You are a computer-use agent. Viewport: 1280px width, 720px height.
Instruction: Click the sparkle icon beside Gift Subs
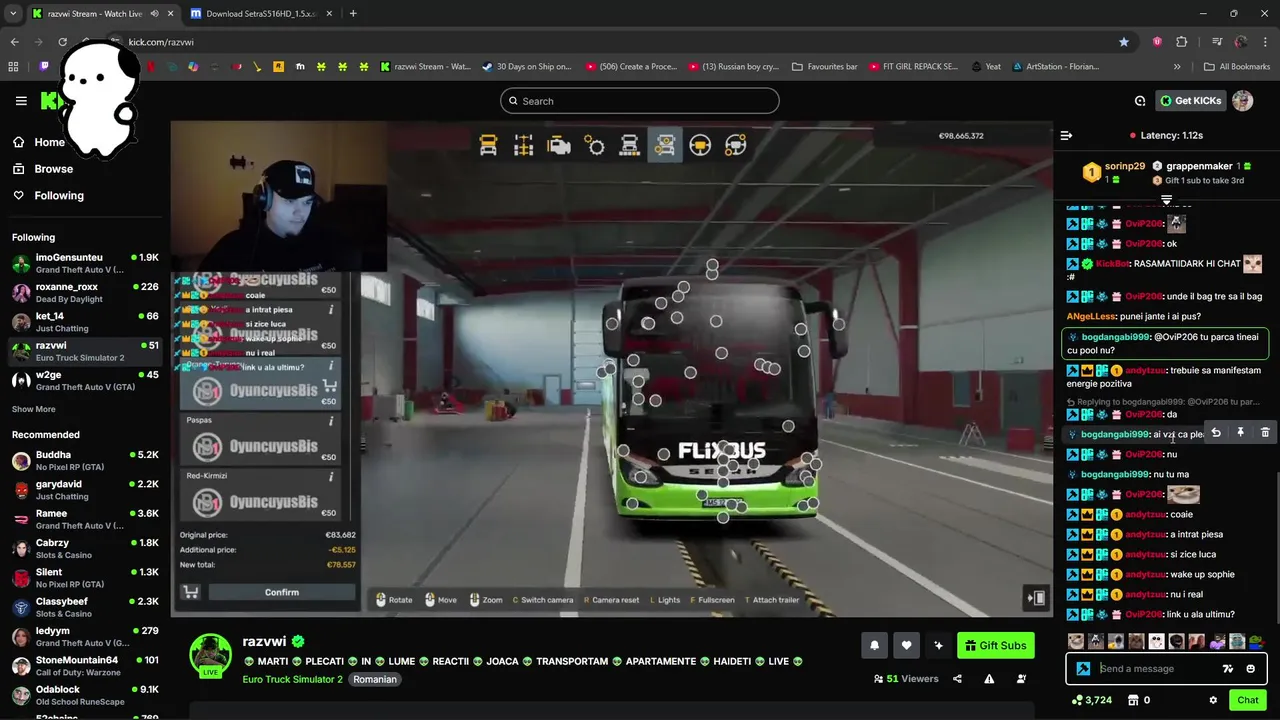938,646
